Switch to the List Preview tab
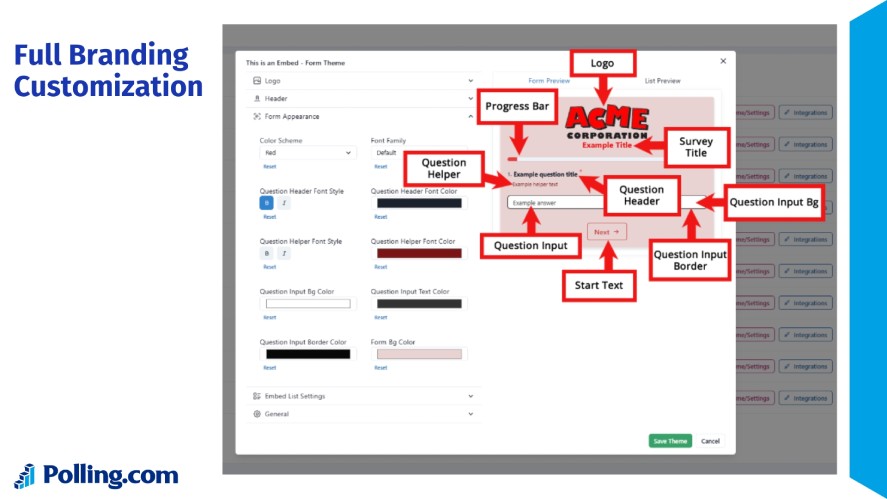Viewport: 887px width, 499px height. pos(662,81)
